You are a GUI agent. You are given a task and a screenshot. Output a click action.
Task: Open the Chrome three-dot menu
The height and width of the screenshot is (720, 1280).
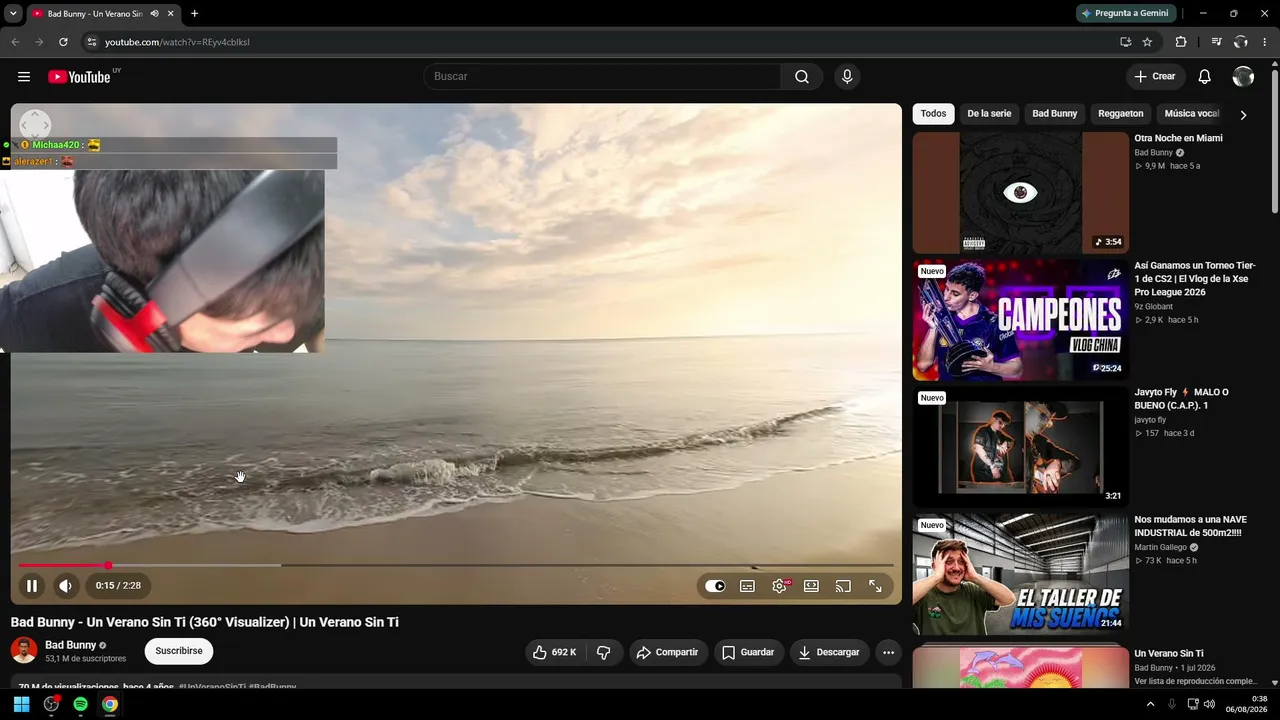coord(1264,42)
